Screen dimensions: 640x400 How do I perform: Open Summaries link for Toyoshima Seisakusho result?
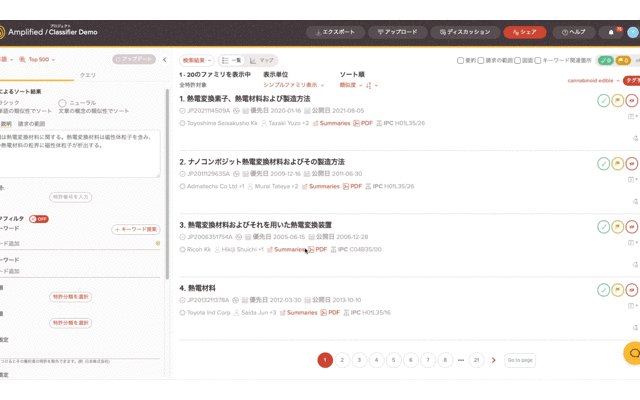(331, 123)
